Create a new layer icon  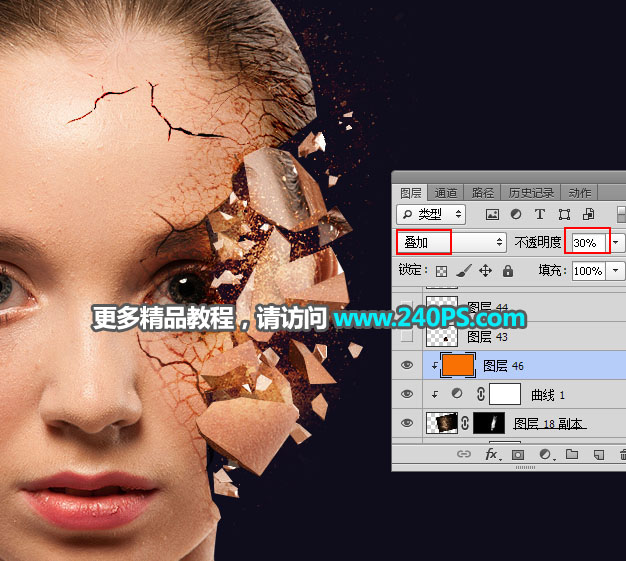point(598,454)
